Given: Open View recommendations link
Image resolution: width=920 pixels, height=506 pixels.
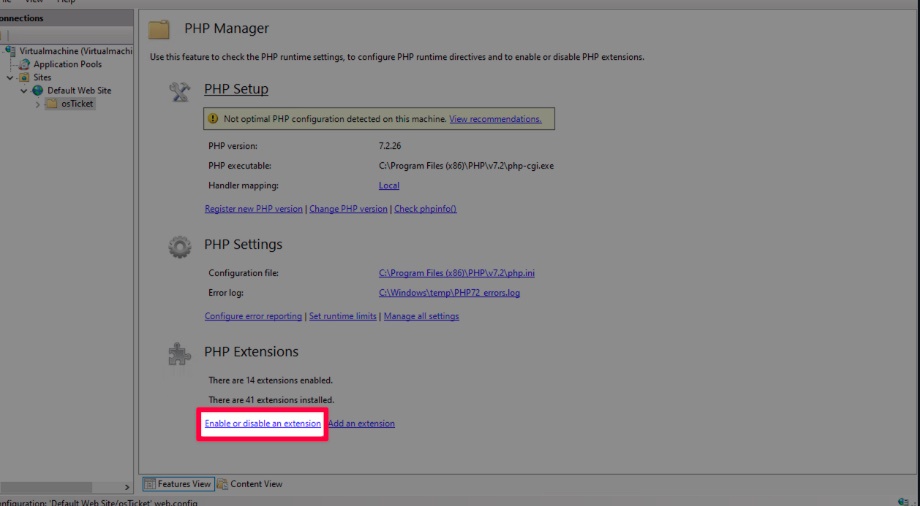Looking at the screenshot, I should point(495,119).
